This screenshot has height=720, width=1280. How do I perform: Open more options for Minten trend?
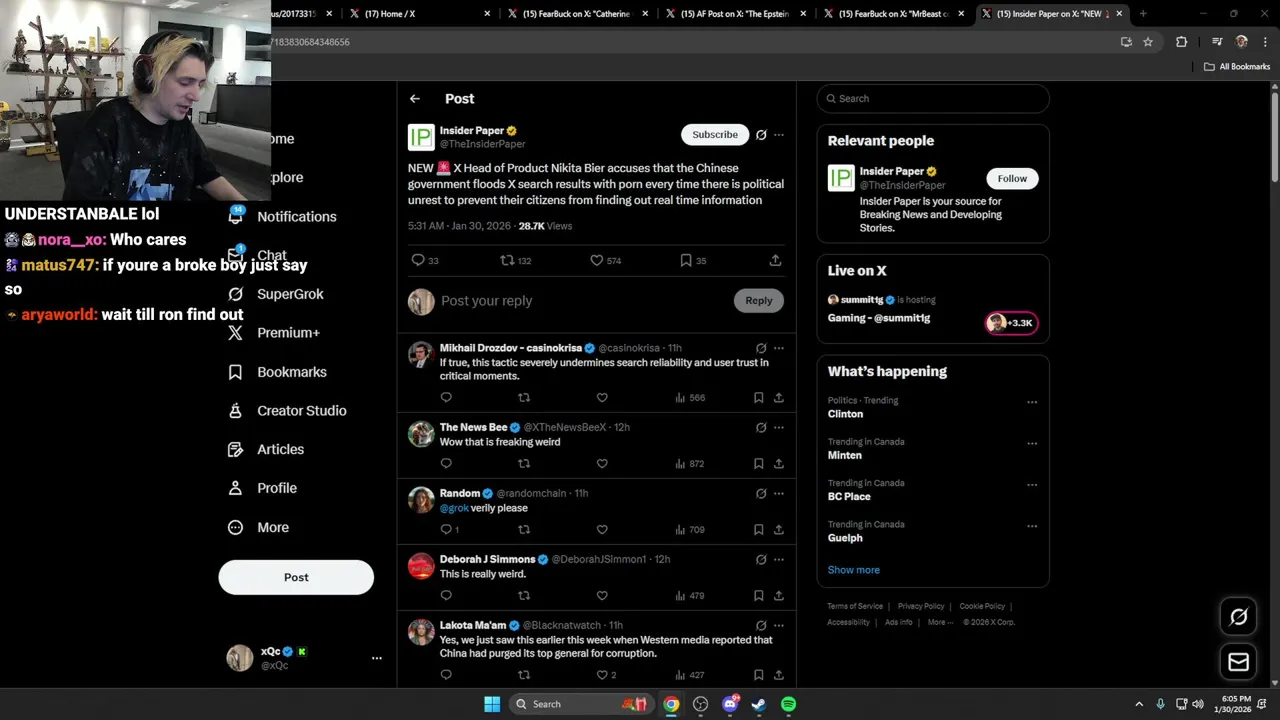point(1032,444)
